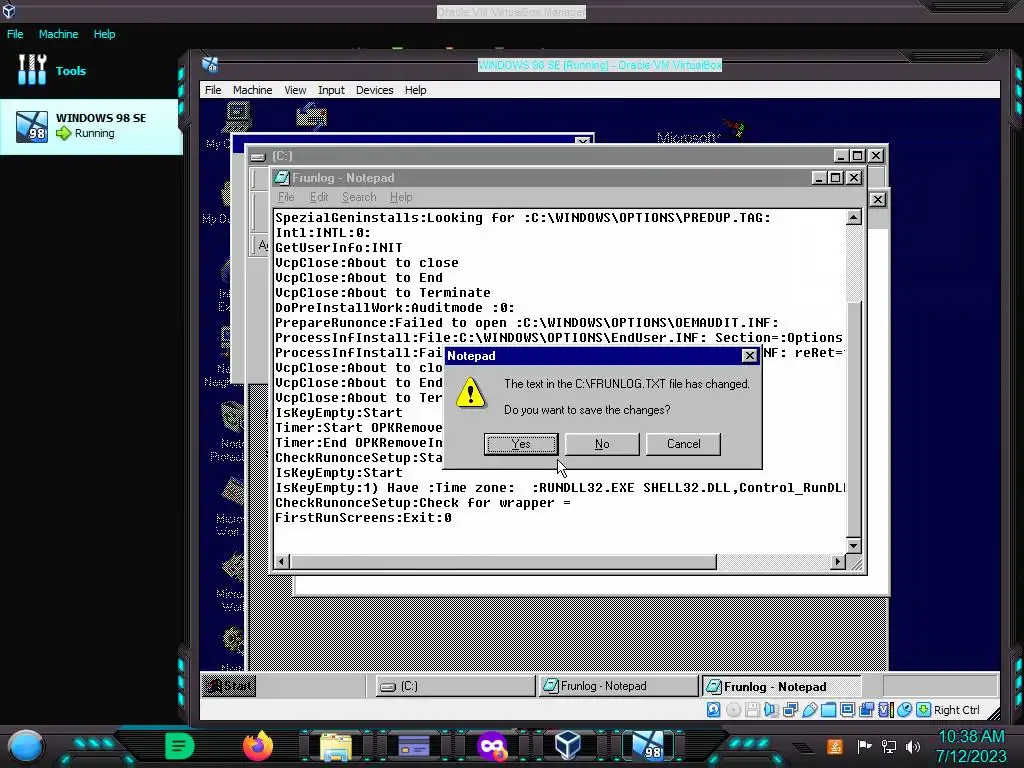Open the Notepad Edit menu

click(319, 197)
